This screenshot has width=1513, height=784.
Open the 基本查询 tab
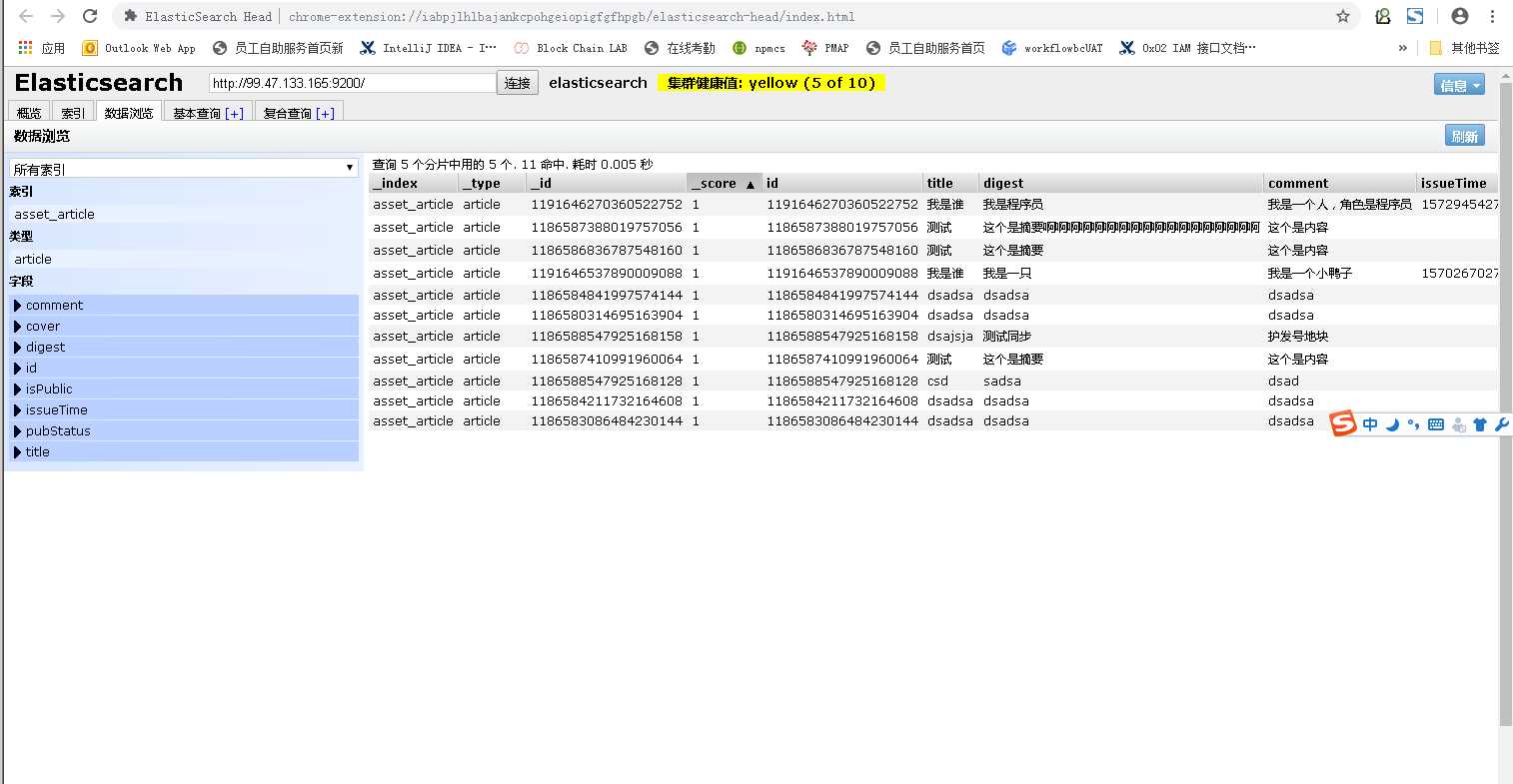point(208,112)
